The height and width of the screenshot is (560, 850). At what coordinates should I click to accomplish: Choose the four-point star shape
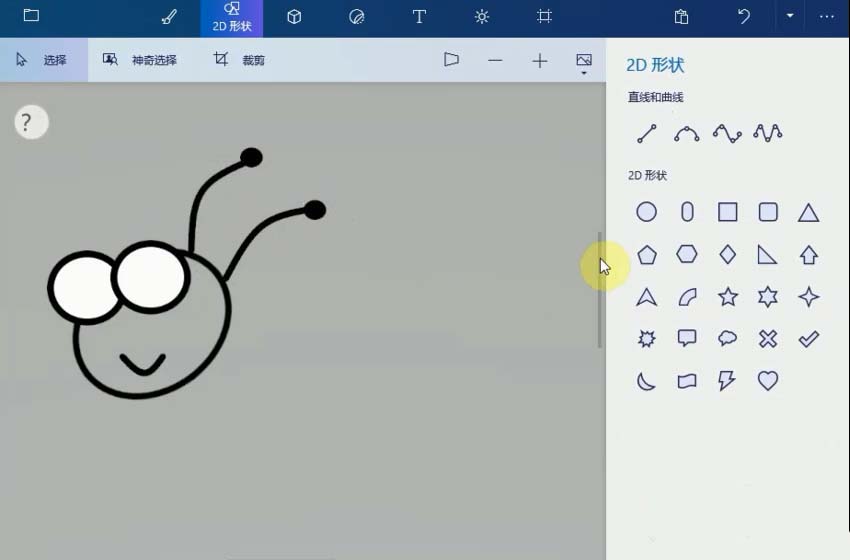[x=809, y=297]
